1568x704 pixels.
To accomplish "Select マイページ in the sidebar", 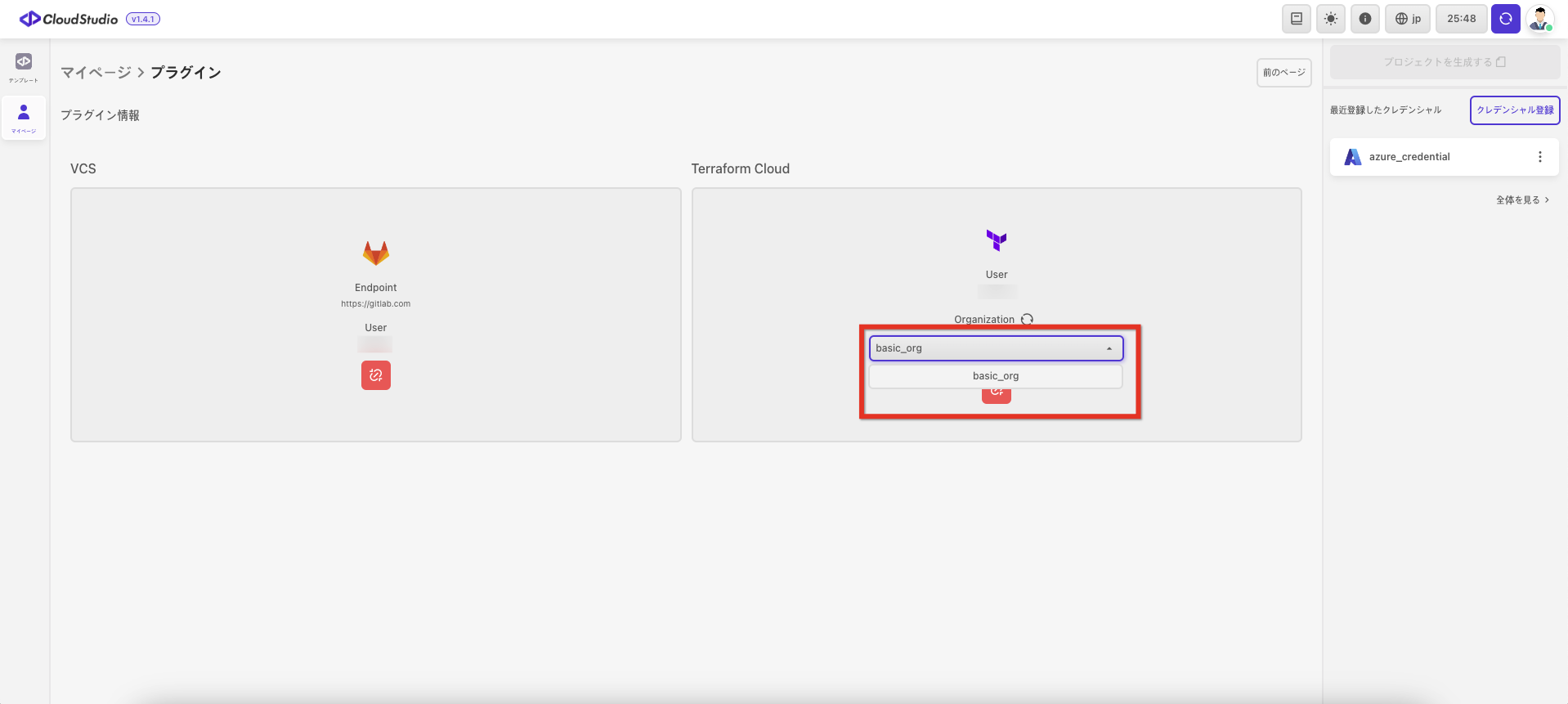I will [24, 118].
